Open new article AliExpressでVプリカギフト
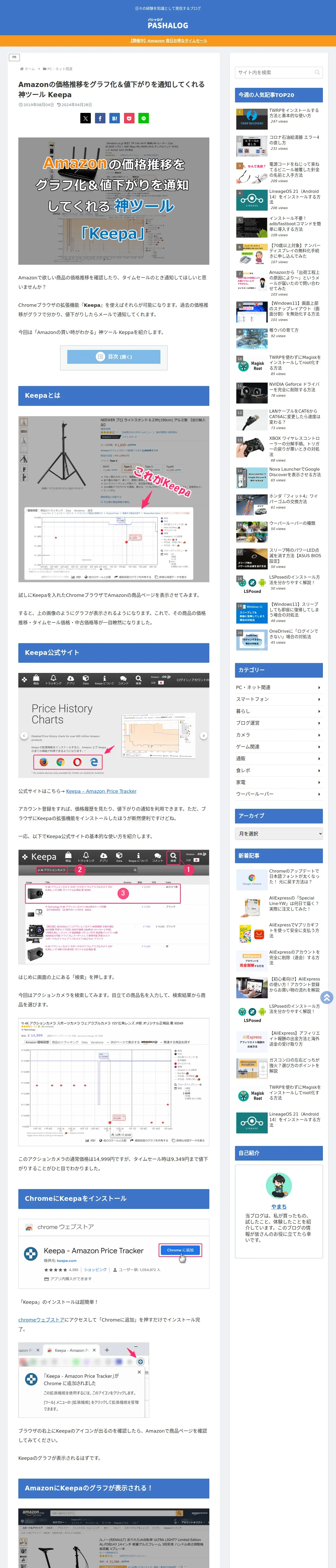This screenshot has height=1568, width=336. [x=279, y=933]
